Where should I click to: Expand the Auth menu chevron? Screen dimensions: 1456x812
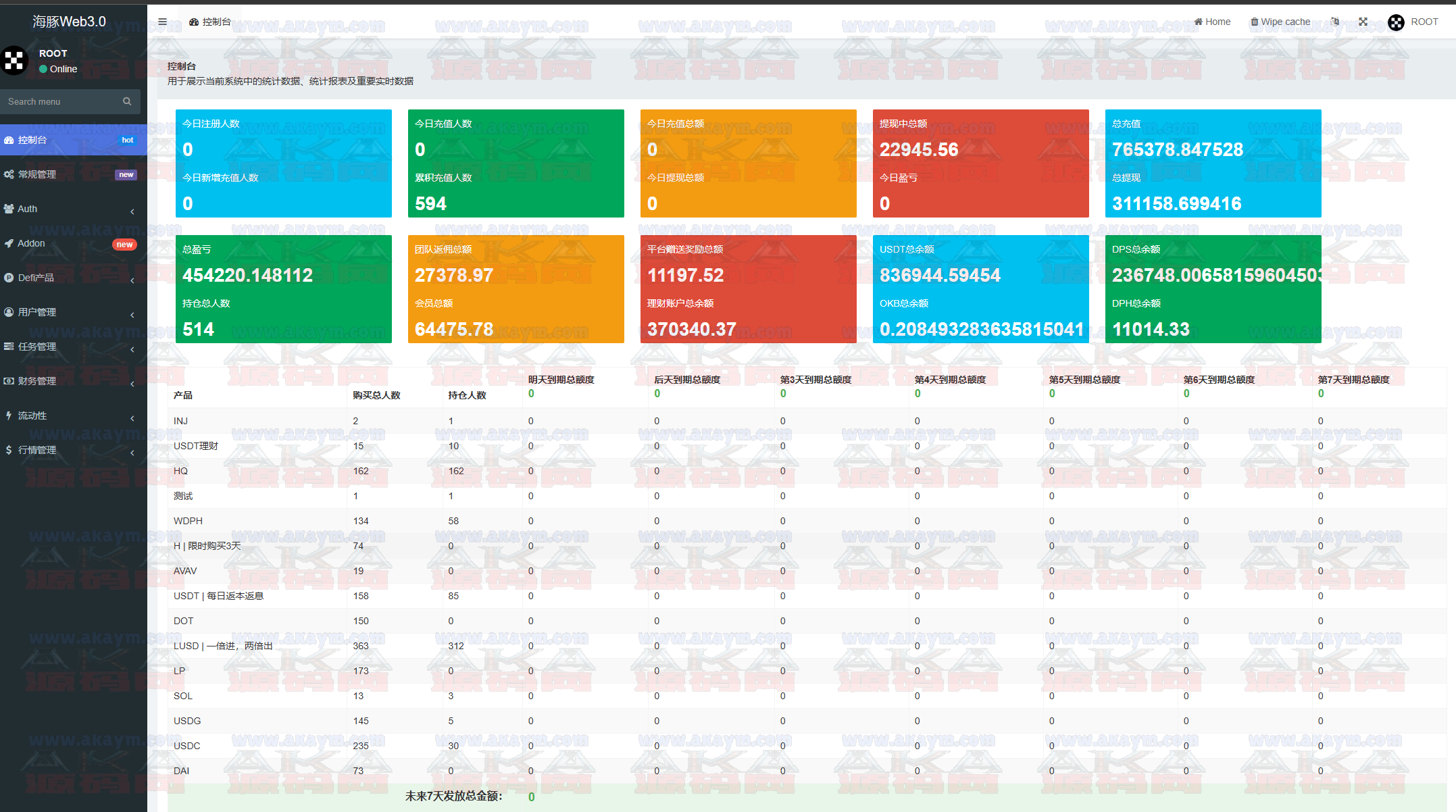tap(132, 211)
